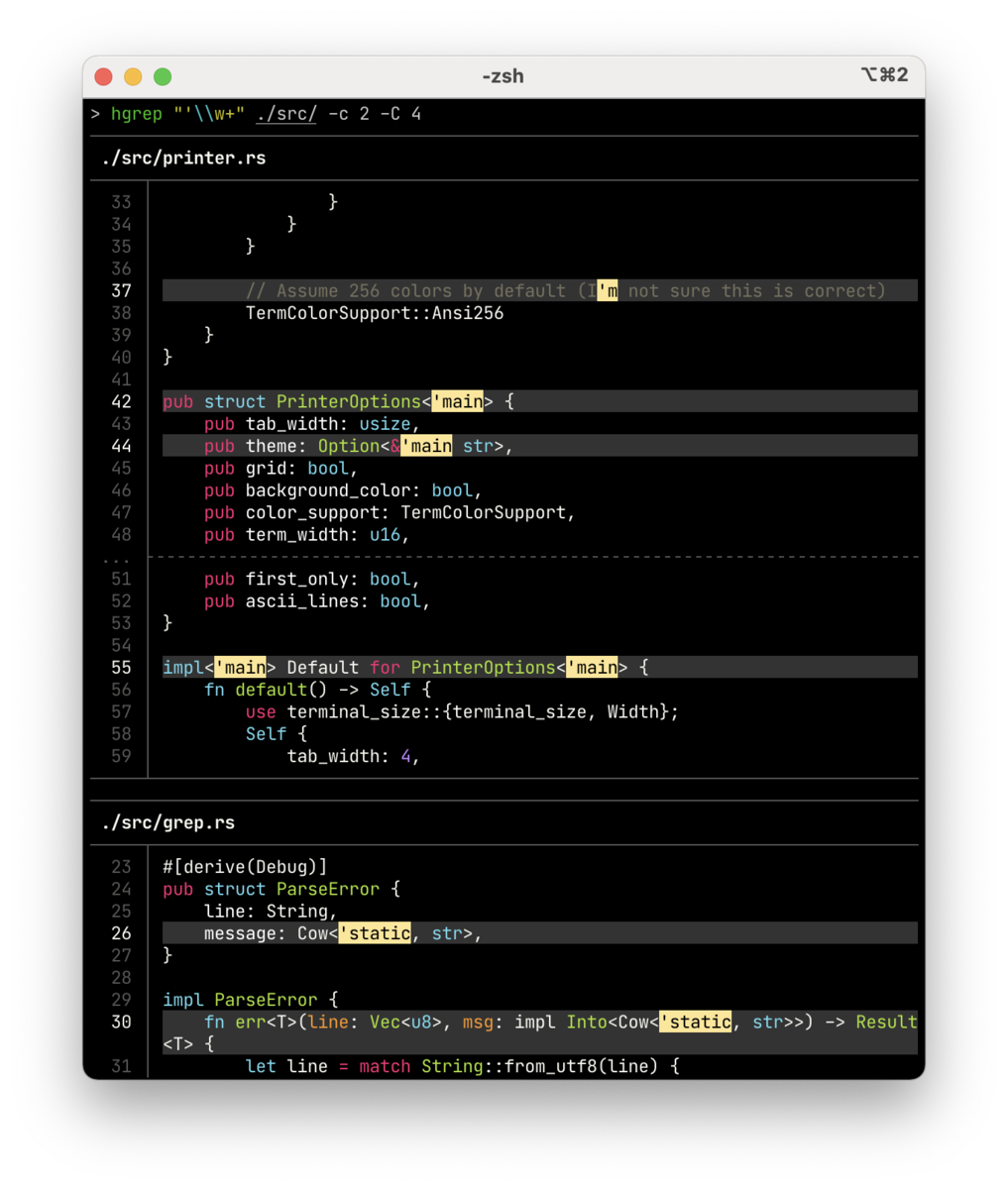Click the underlined ./src/ path argument
Viewport: 1008px width, 1189px height.
tap(286, 114)
